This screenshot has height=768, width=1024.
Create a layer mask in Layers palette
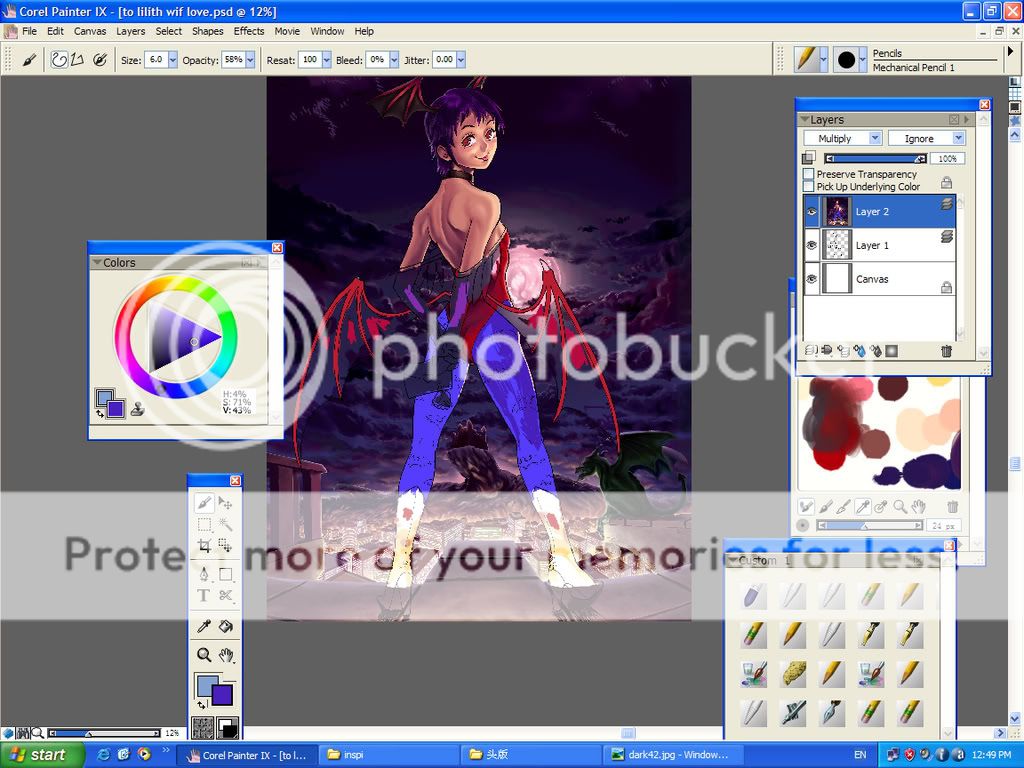[891, 351]
